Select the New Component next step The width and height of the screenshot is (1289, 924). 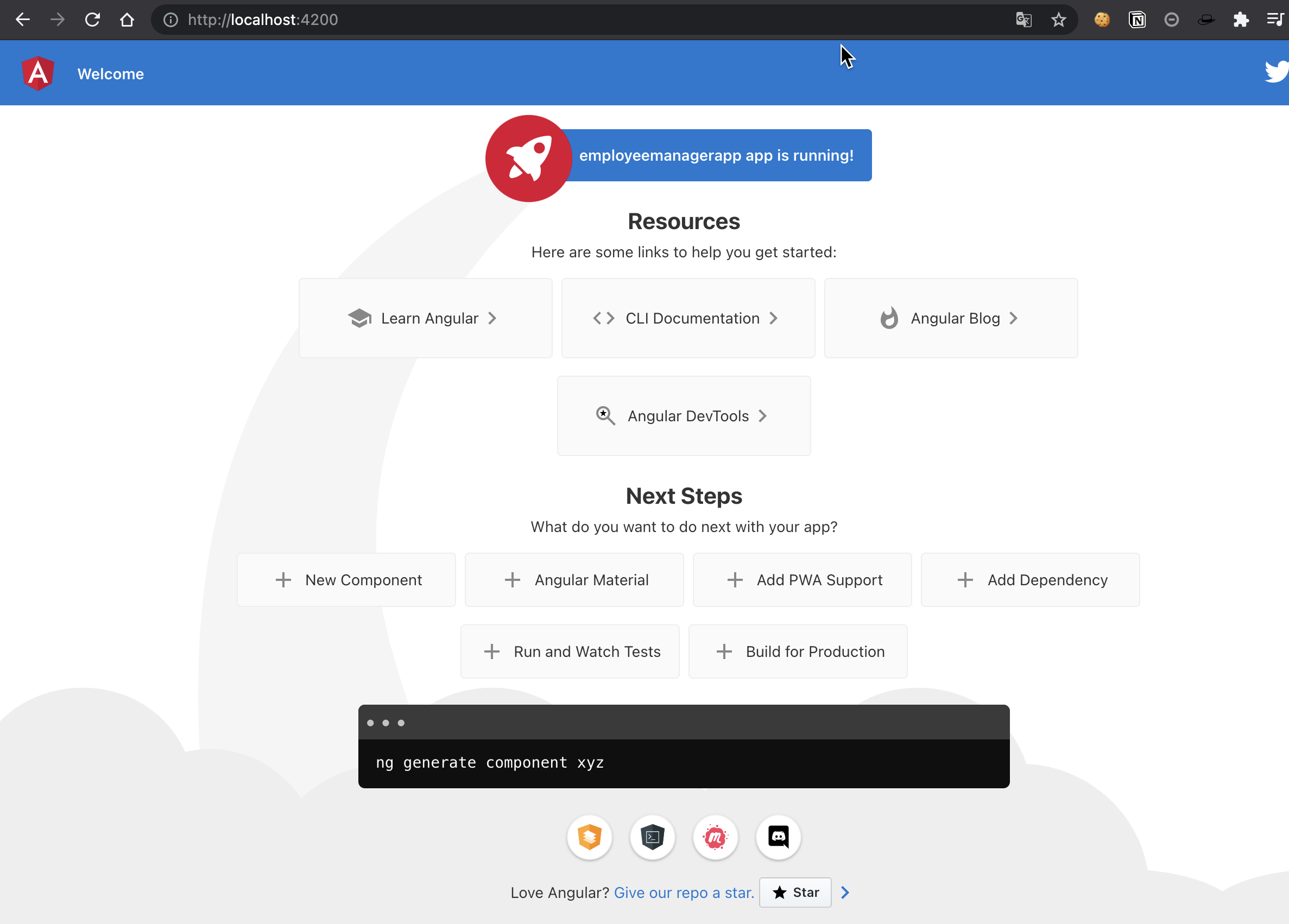click(346, 580)
